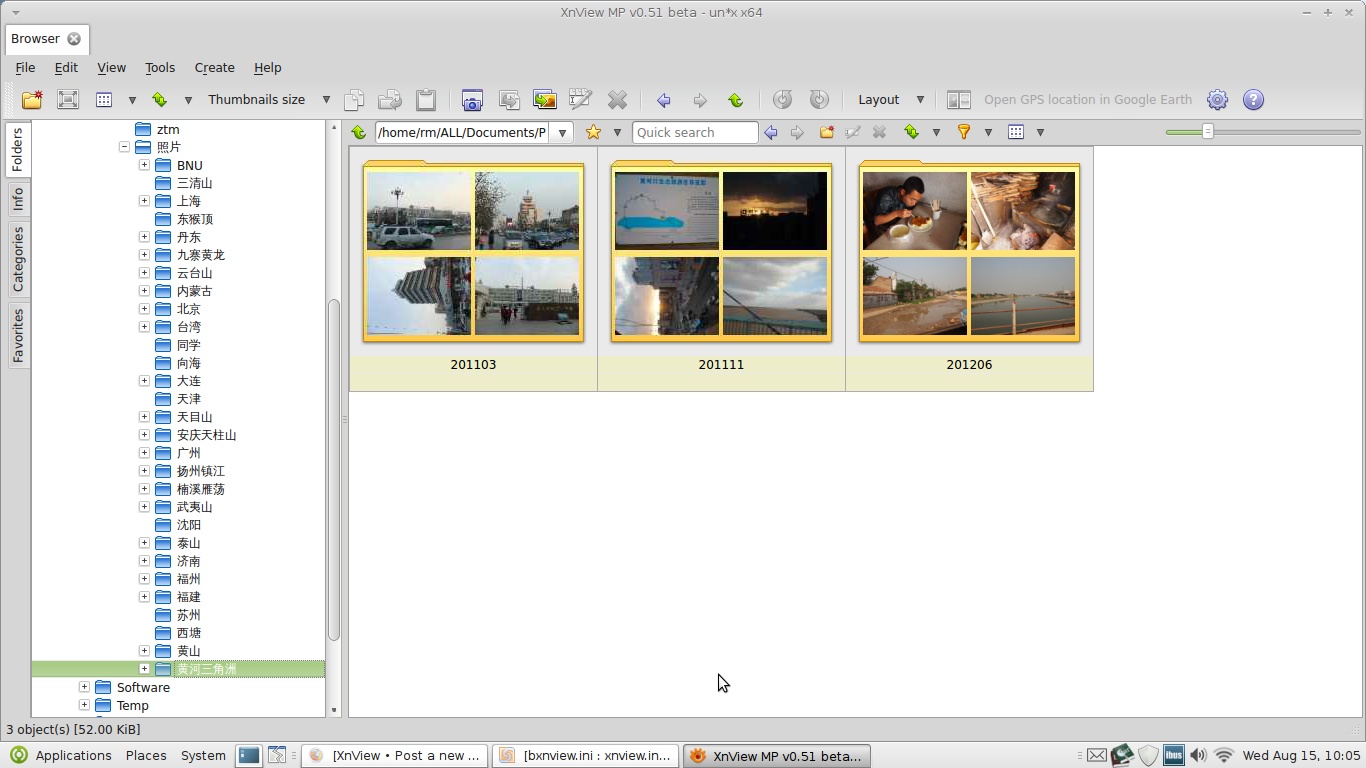Click the batch rename icon

(x=580, y=100)
